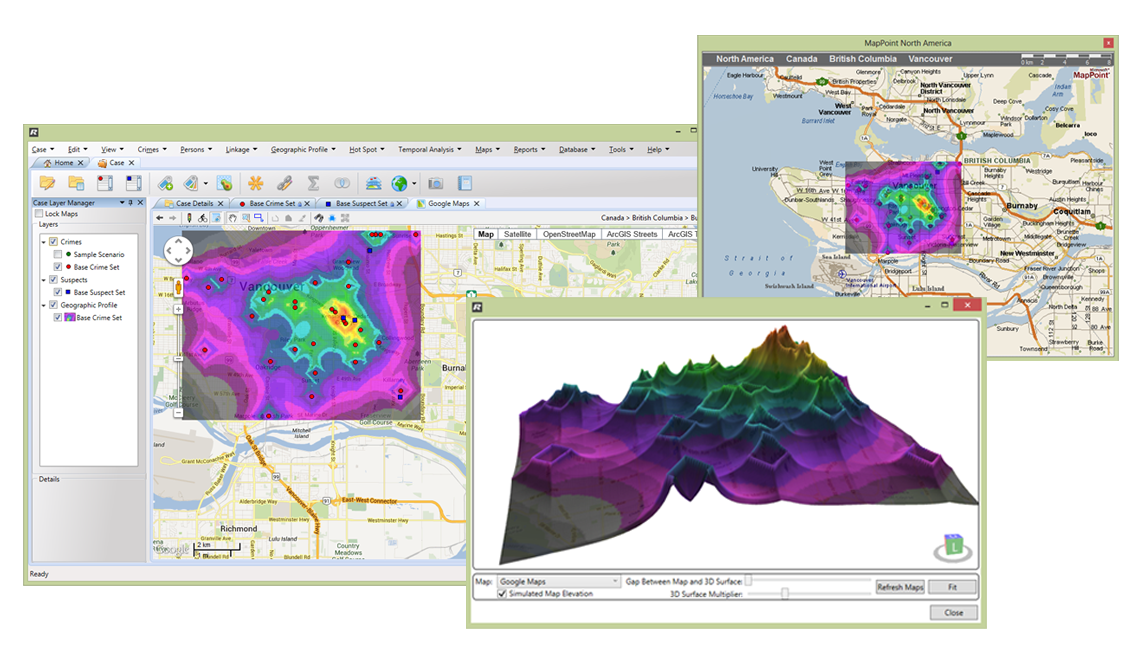The width and height of the screenshot is (1131, 667).
Task: Click the map back arrow icon
Action: point(158,217)
